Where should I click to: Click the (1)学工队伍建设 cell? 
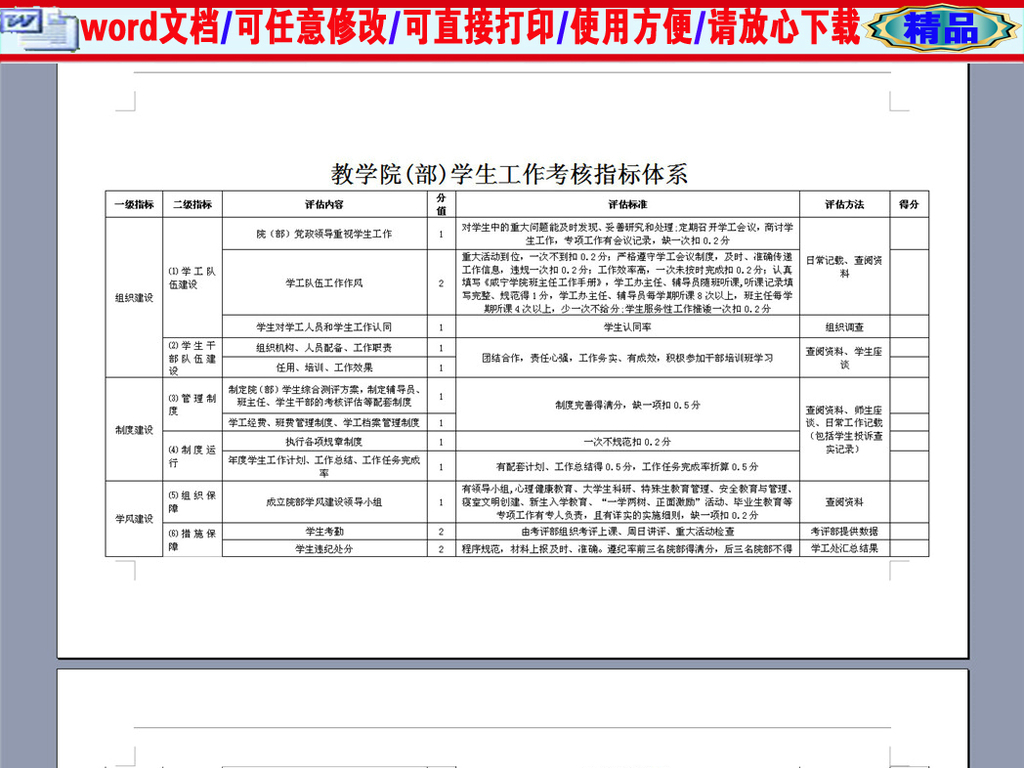click(193, 278)
